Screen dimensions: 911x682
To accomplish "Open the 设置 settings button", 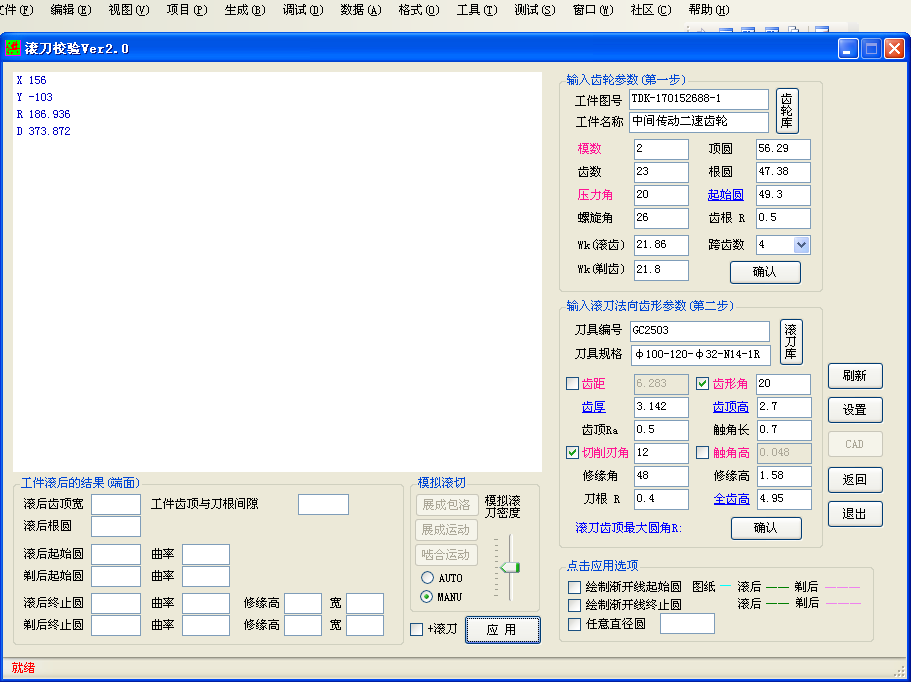I will coord(855,410).
